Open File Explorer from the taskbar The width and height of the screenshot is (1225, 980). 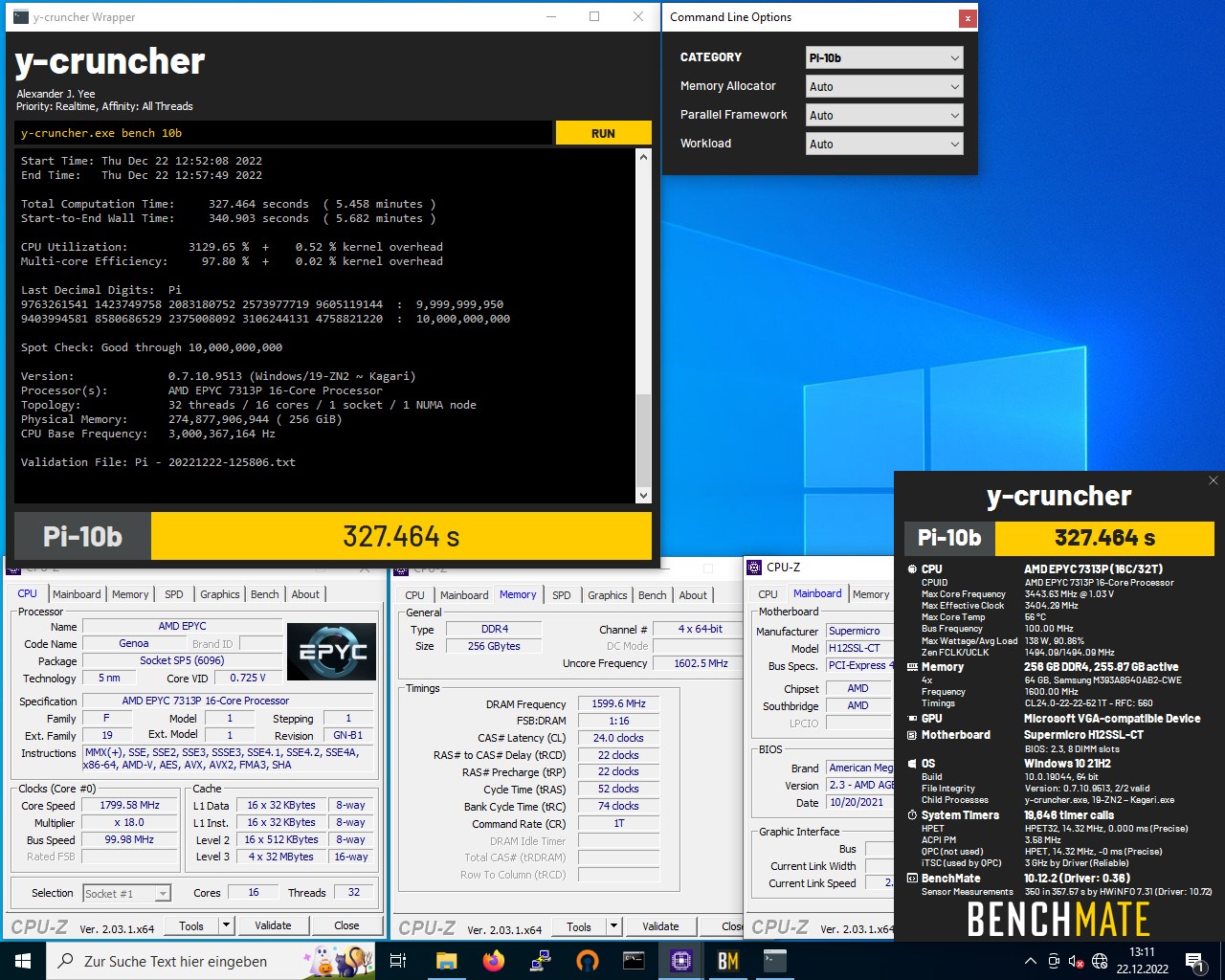click(446, 961)
